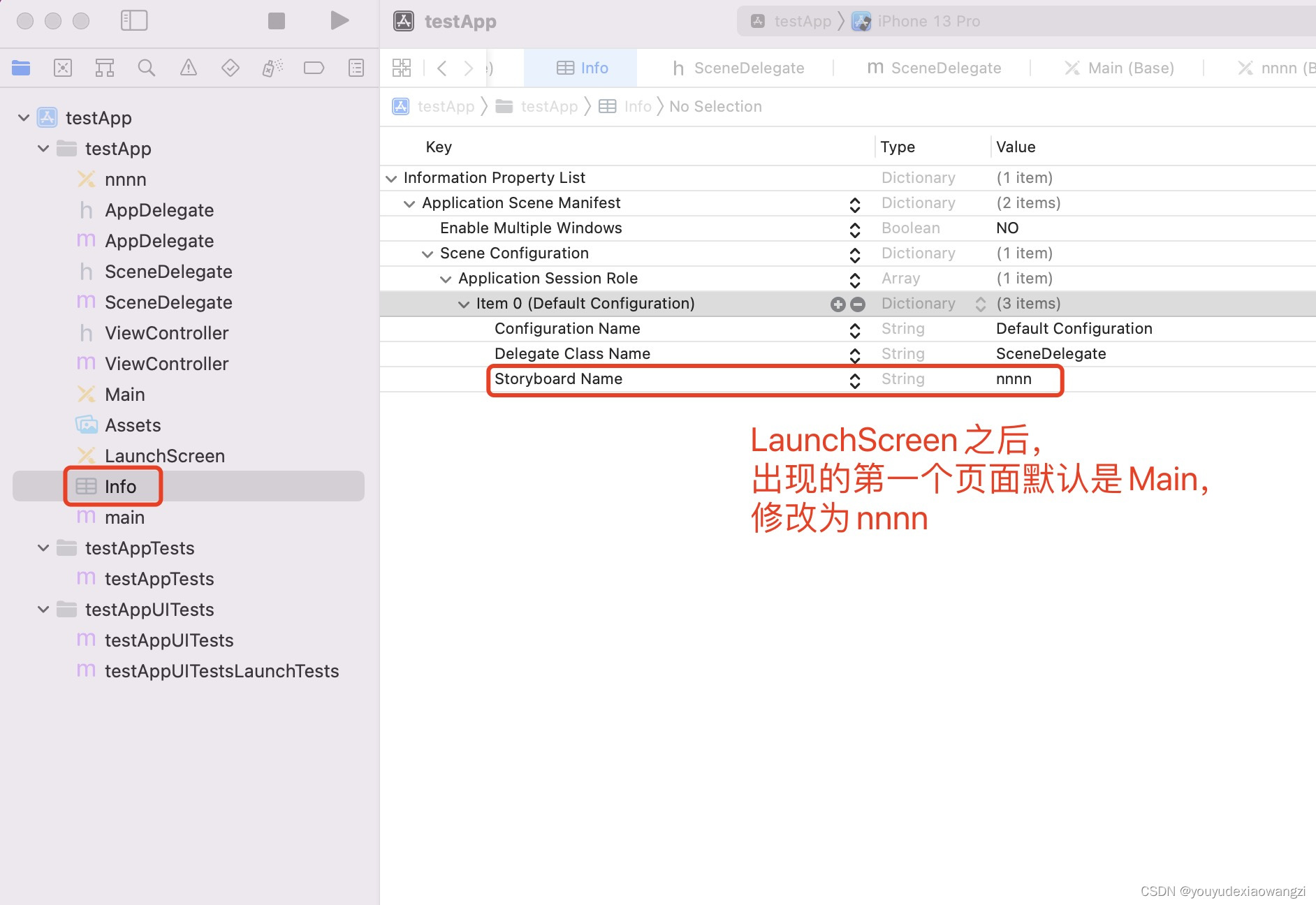
Task: Select testApp scheme in toolbar
Action: coord(791,21)
